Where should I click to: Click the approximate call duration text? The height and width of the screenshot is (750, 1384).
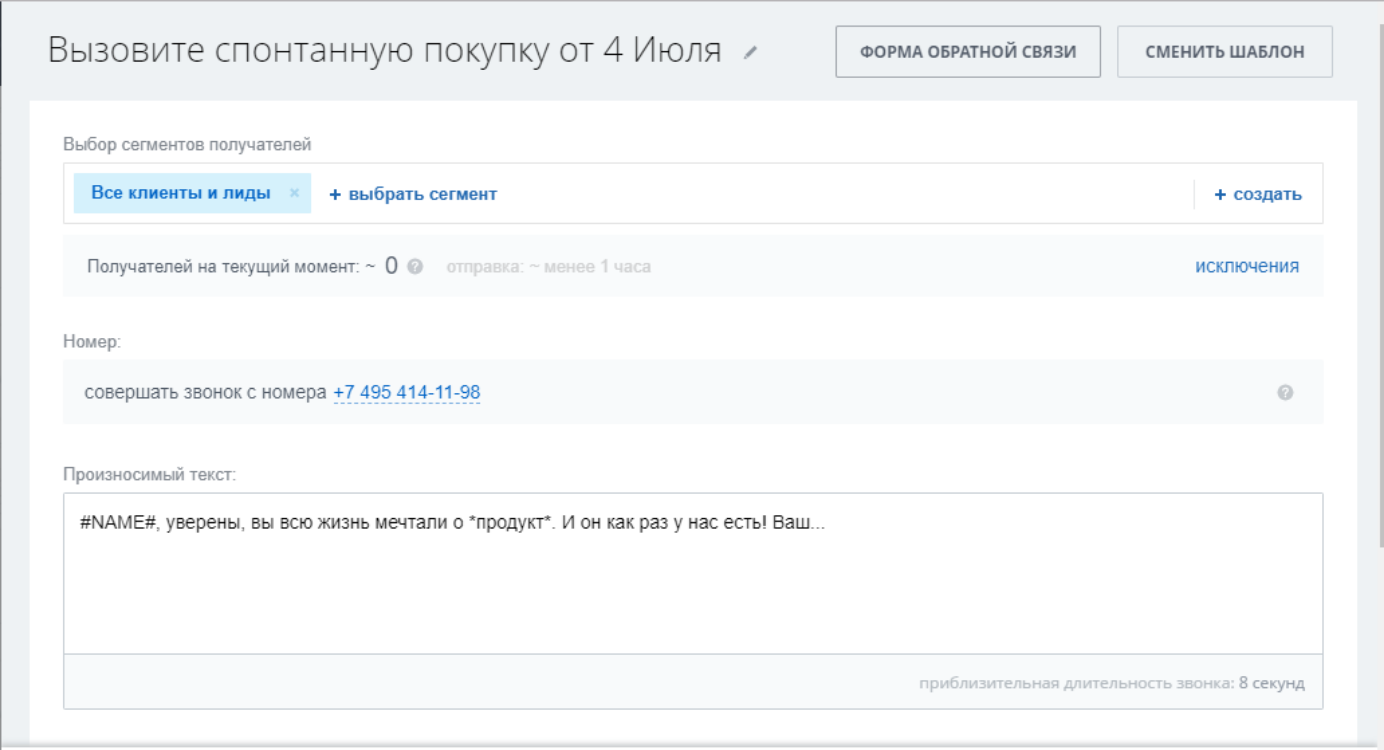[1111, 683]
